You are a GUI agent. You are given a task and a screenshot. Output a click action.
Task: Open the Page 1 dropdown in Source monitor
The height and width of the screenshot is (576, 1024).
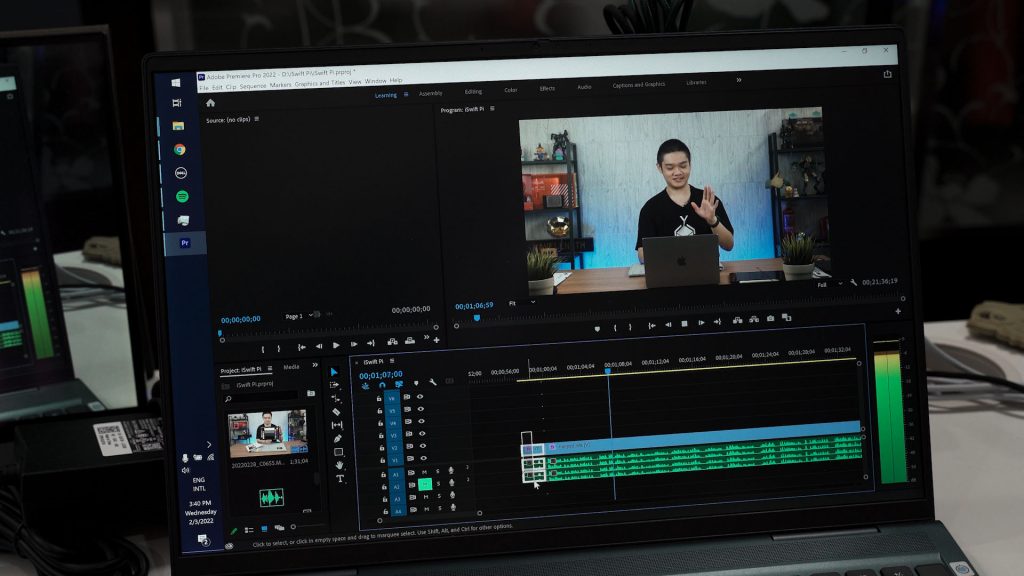[x=300, y=316]
